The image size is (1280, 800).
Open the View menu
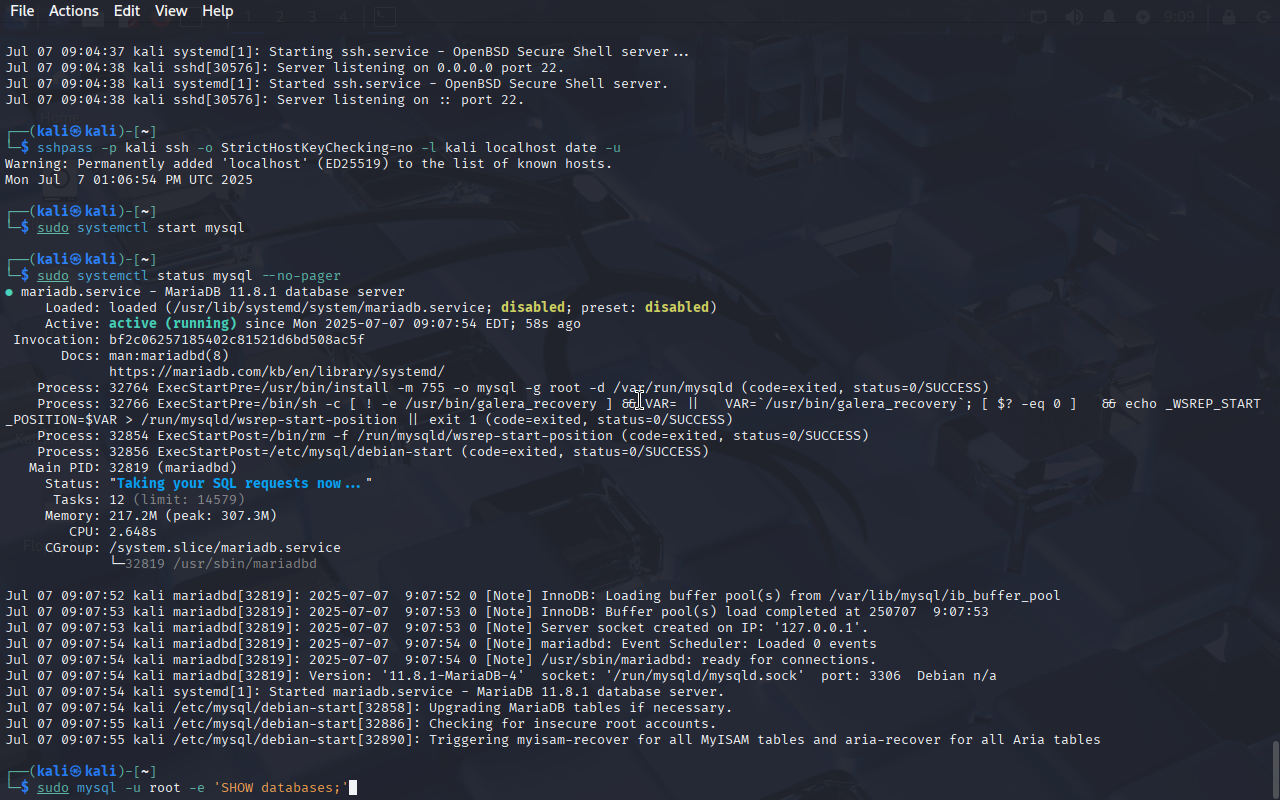click(x=171, y=11)
